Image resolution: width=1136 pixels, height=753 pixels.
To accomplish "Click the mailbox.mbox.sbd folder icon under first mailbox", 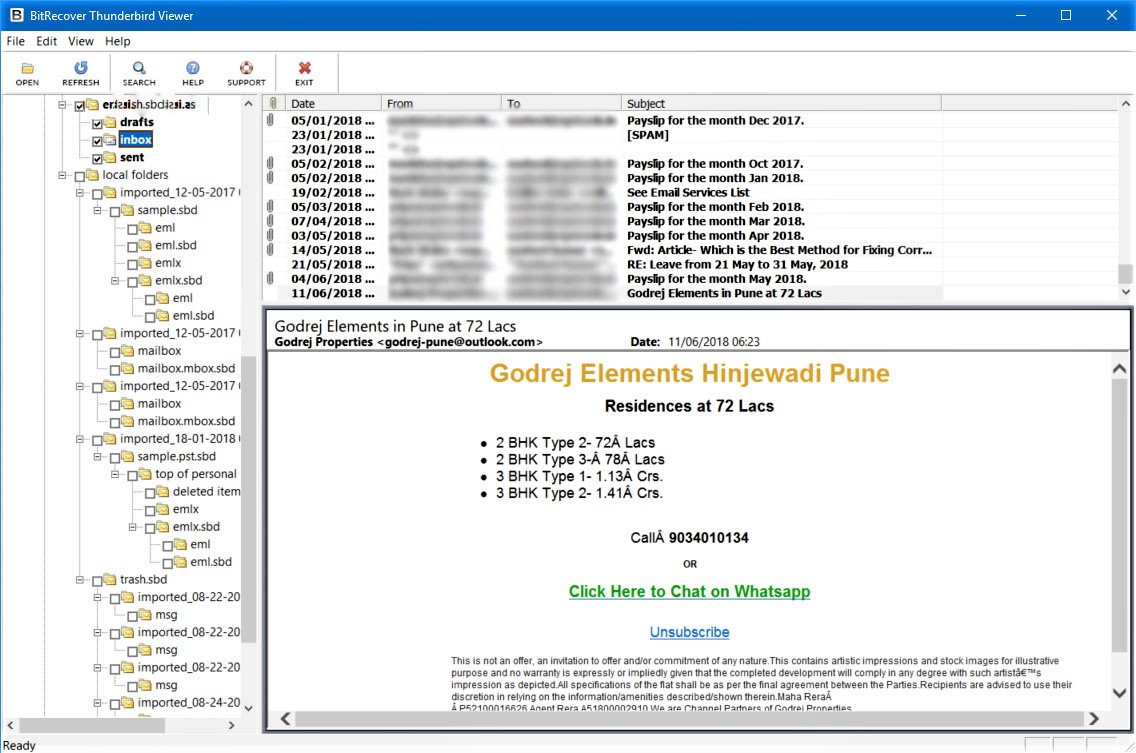I will point(128,368).
